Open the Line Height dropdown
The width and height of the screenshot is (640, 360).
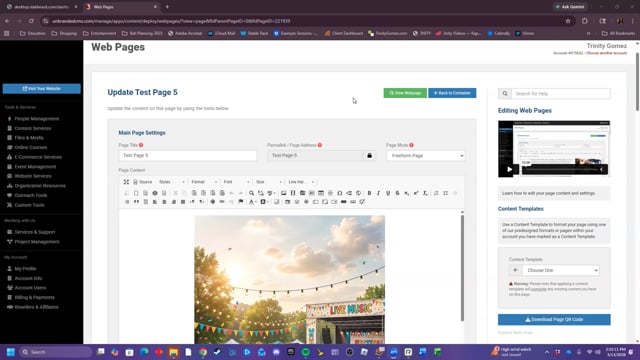click(x=301, y=182)
